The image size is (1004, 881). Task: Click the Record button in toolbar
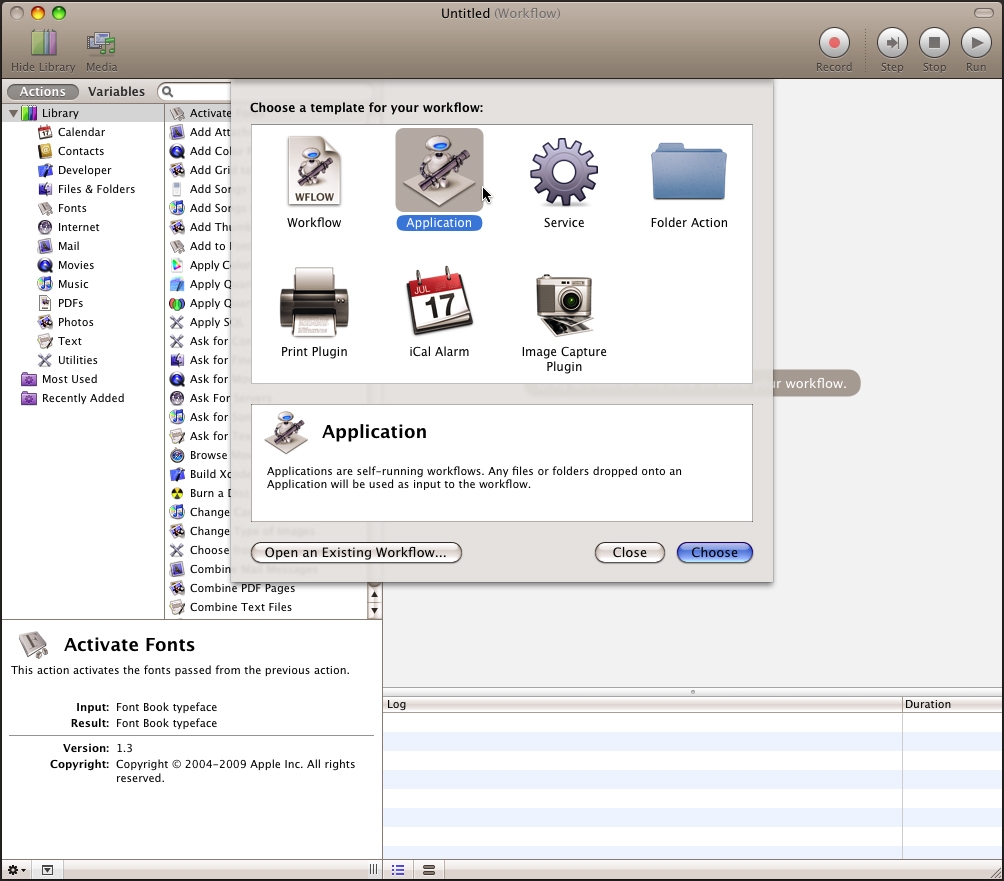834,43
